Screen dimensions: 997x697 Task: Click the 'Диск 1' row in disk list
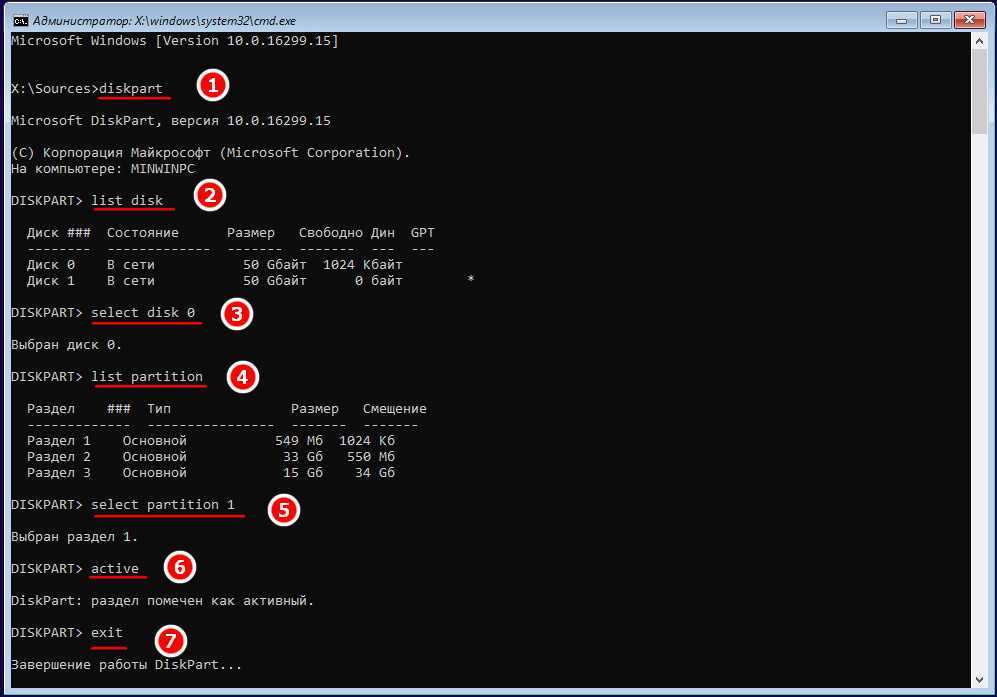pos(215,280)
